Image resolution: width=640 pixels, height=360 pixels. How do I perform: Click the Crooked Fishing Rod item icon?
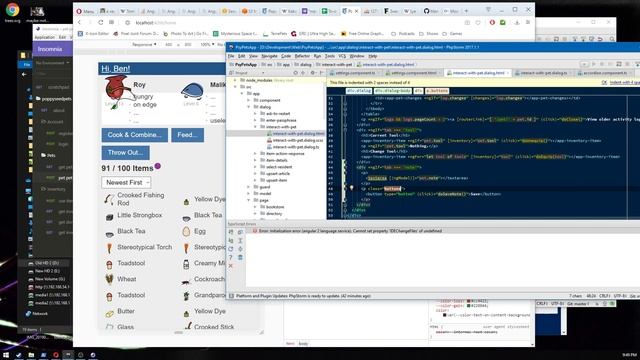[109, 199]
